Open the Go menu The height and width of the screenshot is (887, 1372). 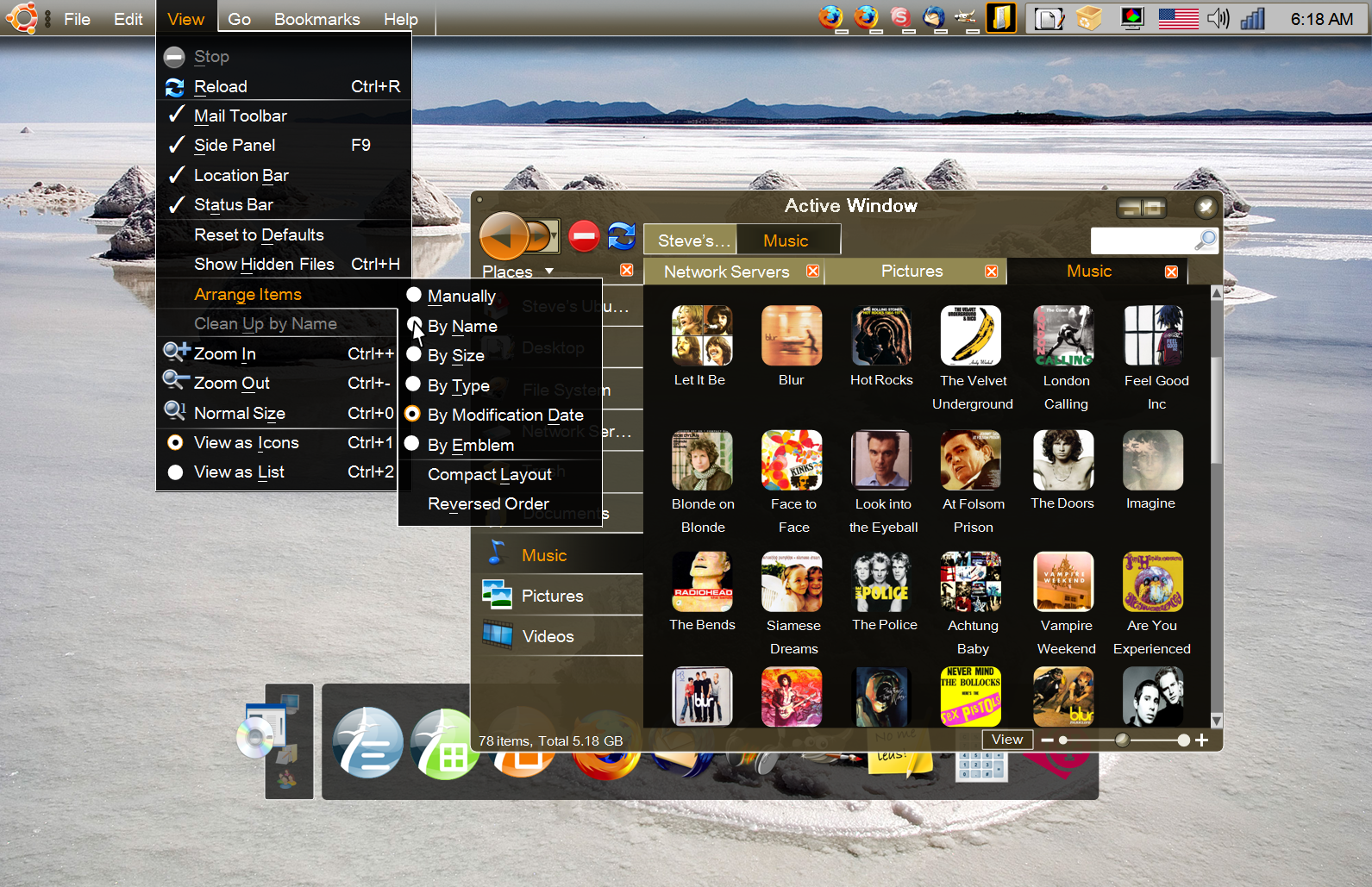coord(240,19)
